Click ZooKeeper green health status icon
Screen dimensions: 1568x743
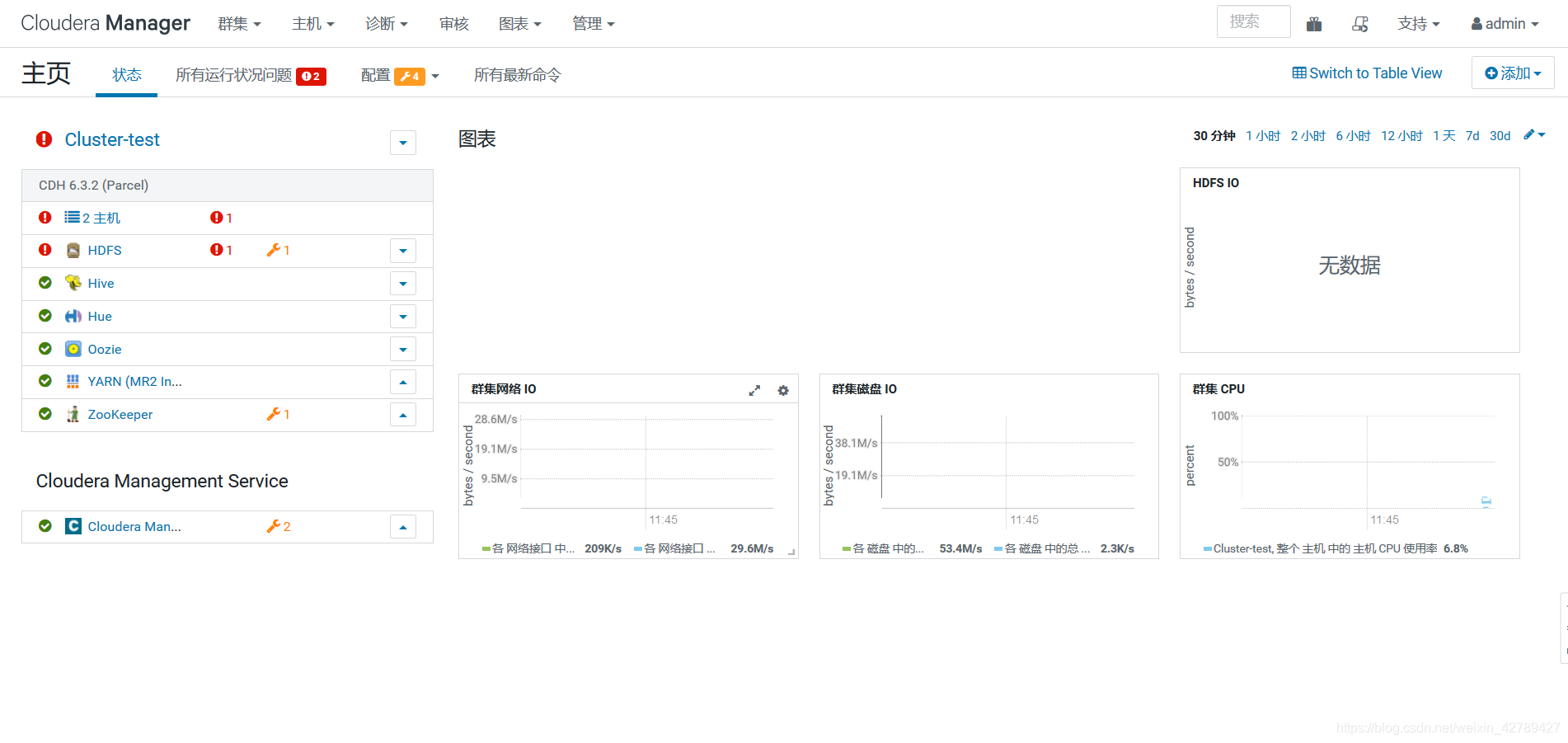point(45,414)
